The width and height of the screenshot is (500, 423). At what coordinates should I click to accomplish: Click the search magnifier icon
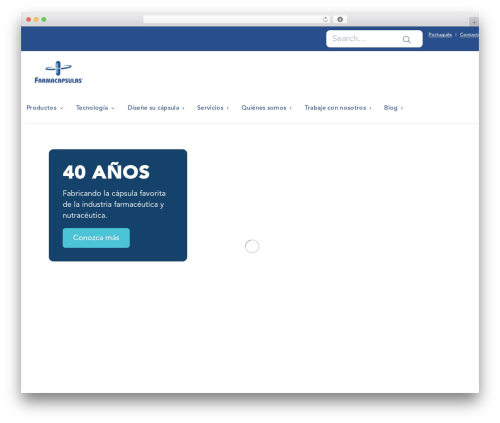(x=406, y=39)
